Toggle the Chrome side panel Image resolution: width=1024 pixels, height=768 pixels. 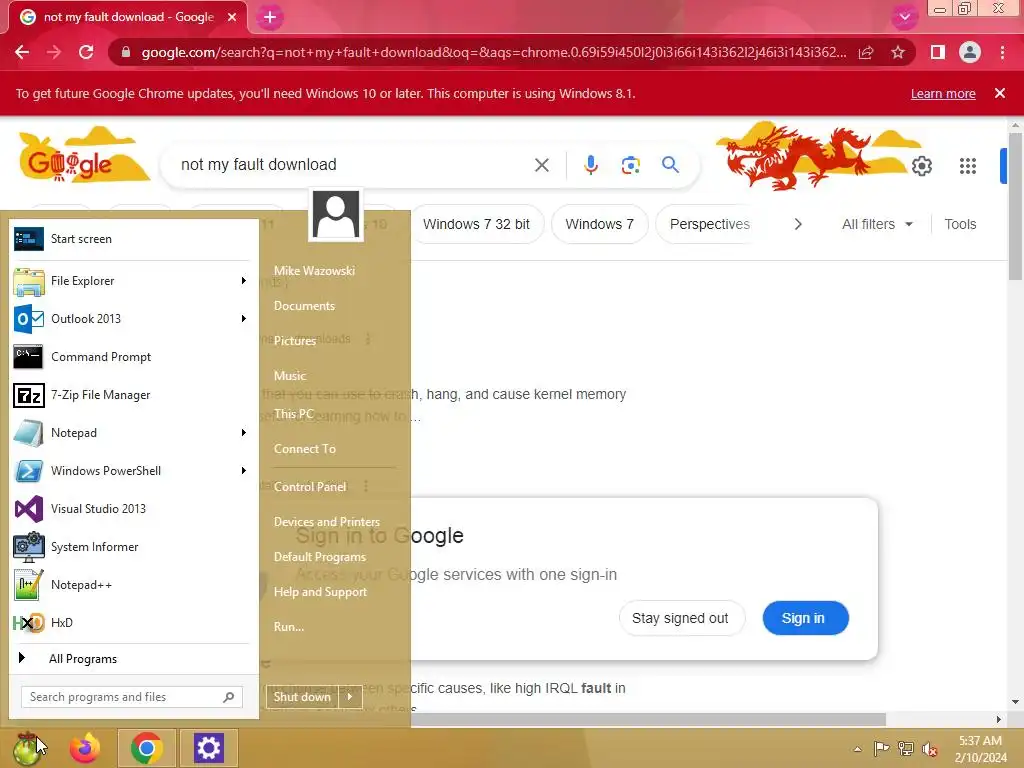pyautogui.click(x=938, y=52)
